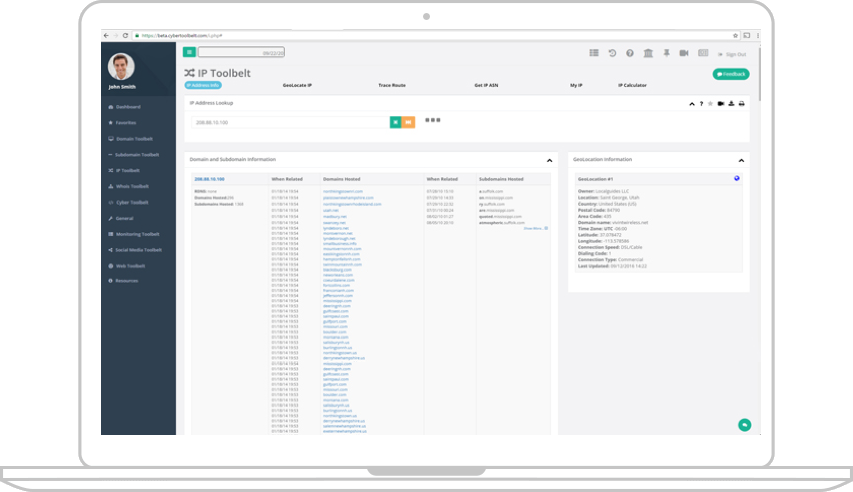Viewport: 853px width, 492px height.
Task: Click the history clock icon in top toolbar
Action: coord(613,53)
